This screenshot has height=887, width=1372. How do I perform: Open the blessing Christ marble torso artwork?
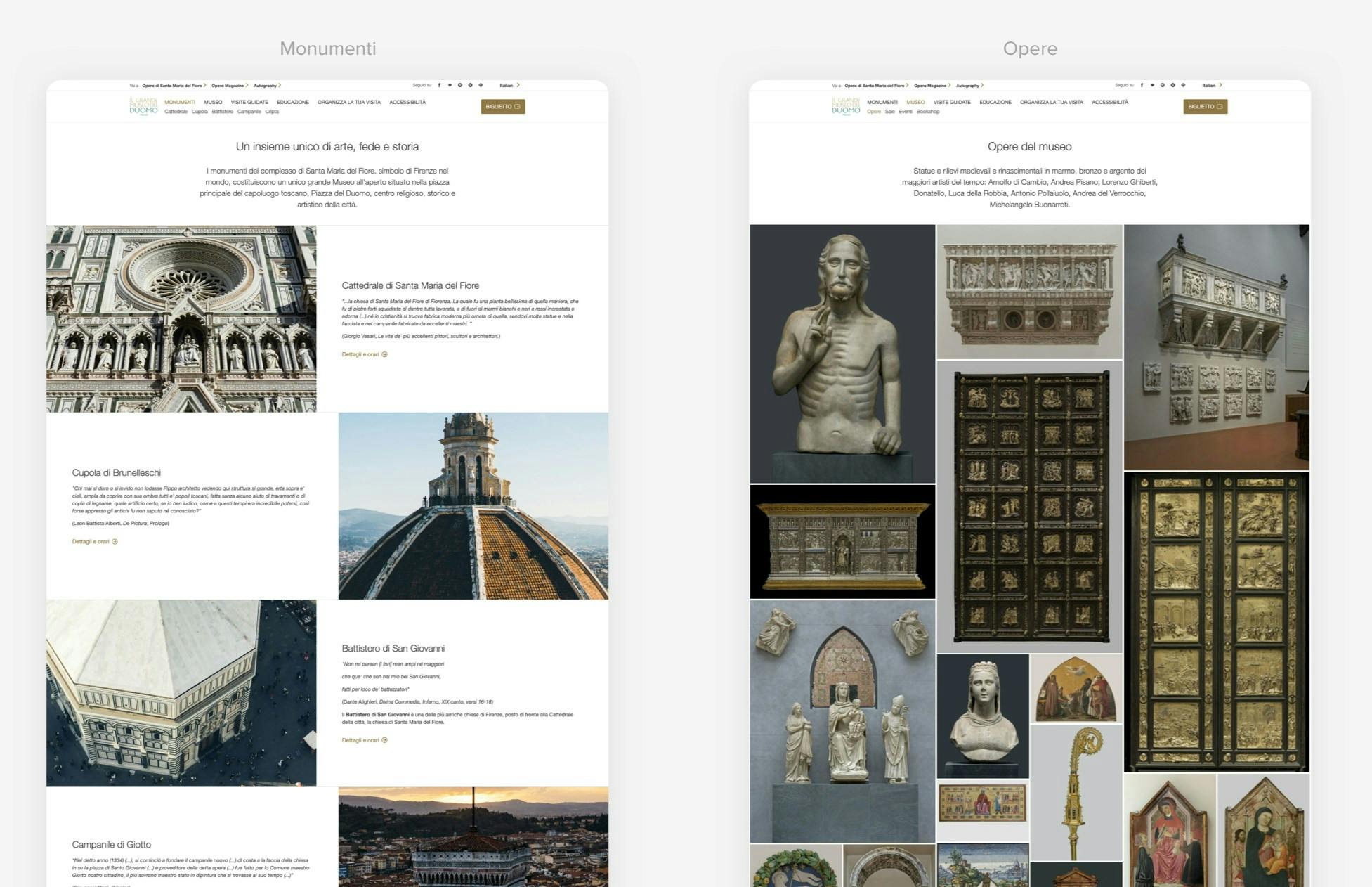pos(842,354)
